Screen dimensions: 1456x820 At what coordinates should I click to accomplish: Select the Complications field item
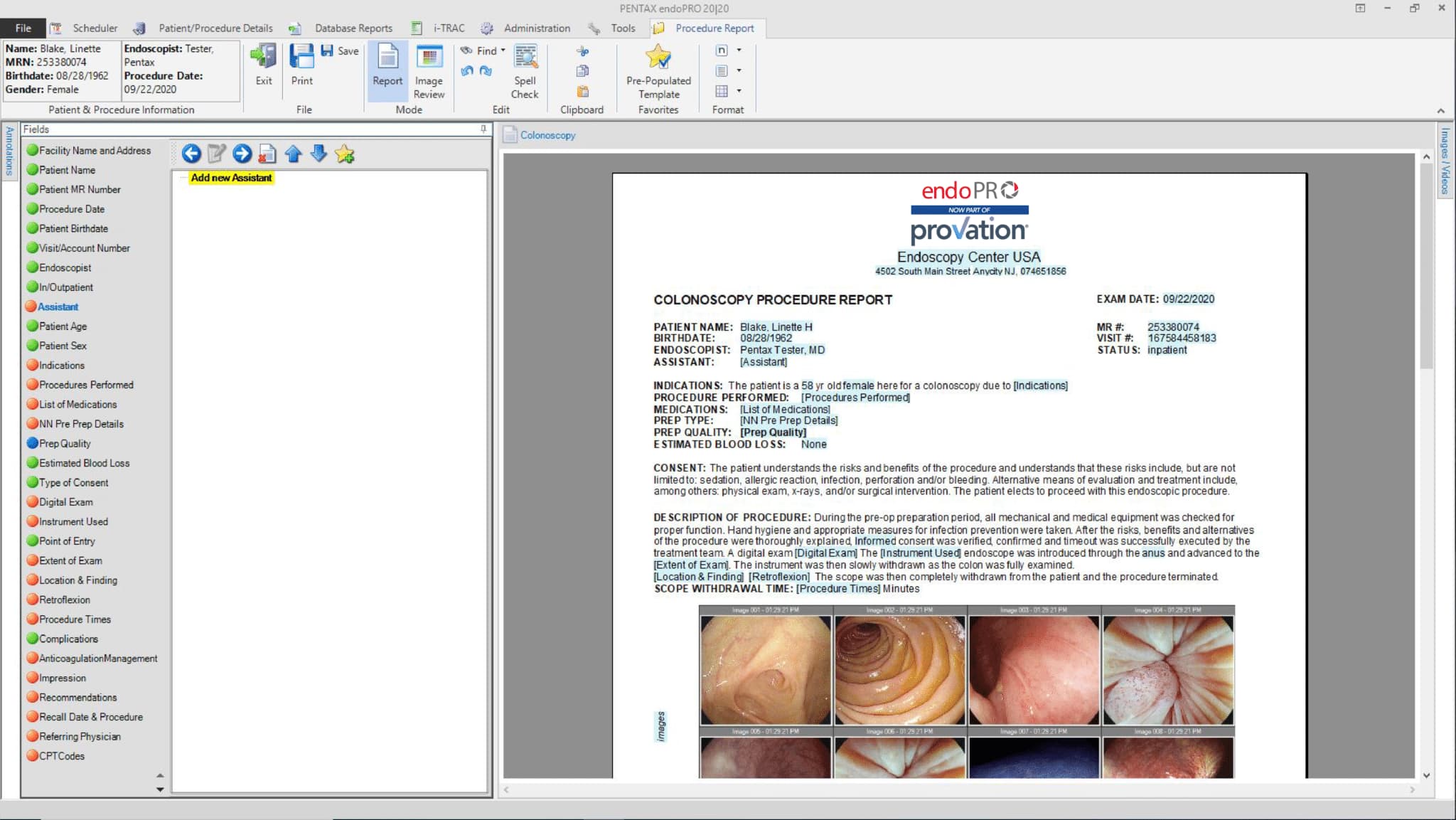coord(69,638)
